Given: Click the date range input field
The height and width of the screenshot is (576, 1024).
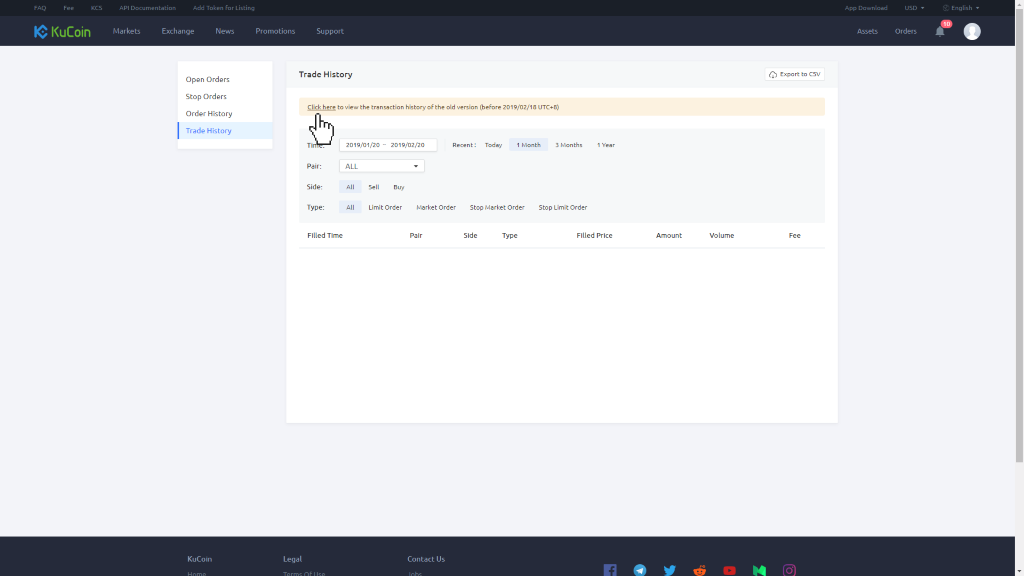Looking at the screenshot, I should point(388,145).
